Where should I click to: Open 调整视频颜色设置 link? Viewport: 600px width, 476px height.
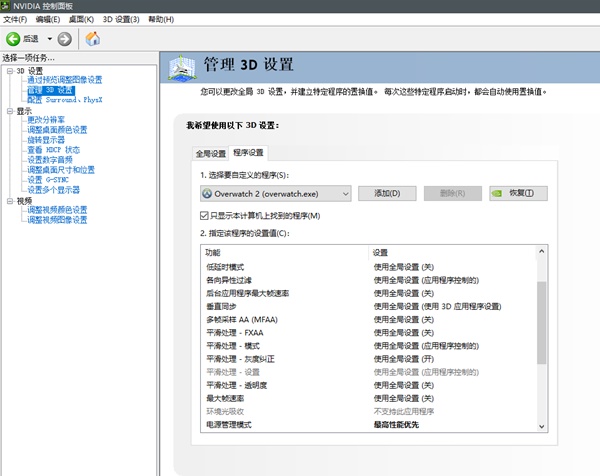click(57, 210)
